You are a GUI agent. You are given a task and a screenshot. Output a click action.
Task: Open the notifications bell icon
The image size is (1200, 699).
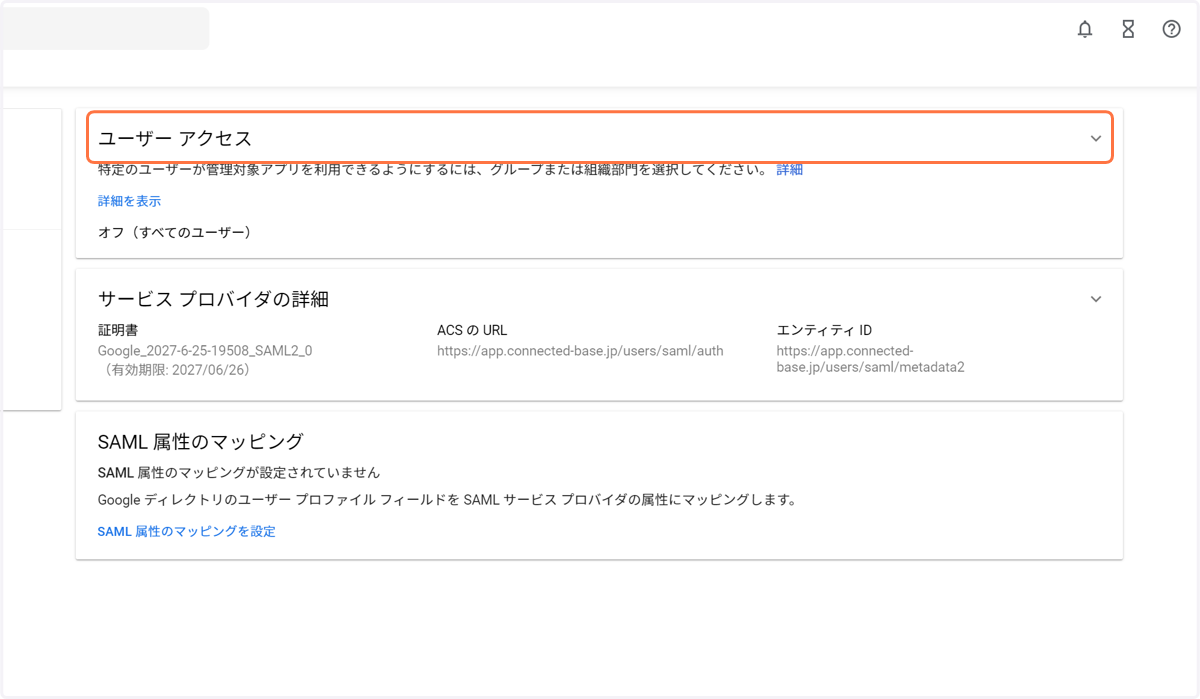tap(1085, 30)
